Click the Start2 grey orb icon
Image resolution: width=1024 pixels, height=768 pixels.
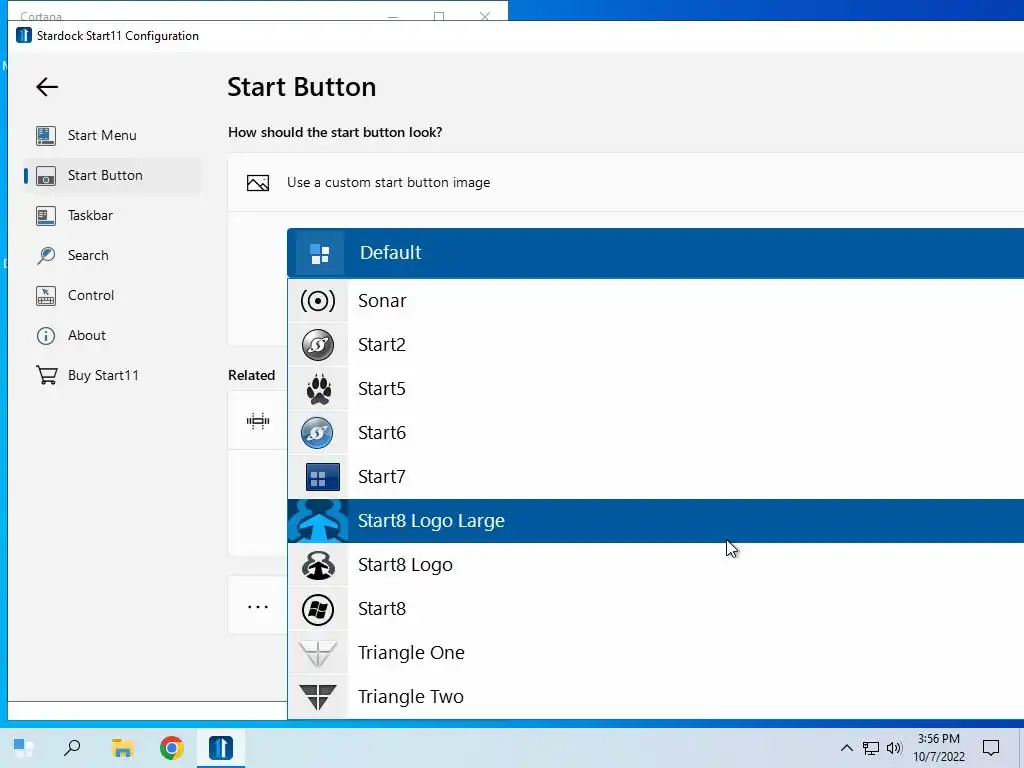click(x=318, y=345)
